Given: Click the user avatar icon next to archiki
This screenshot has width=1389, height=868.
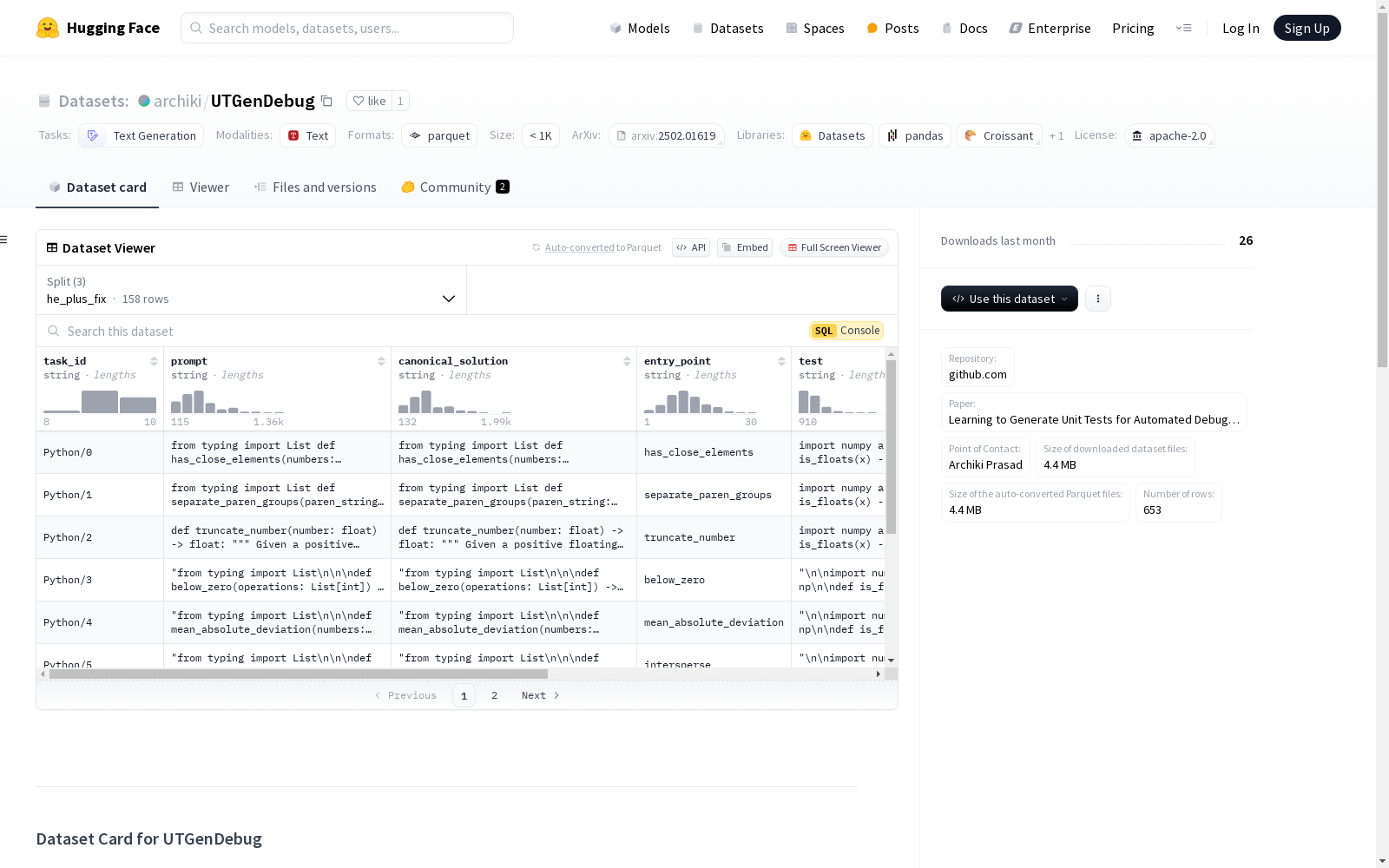Looking at the screenshot, I should click(x=144, y=101).
